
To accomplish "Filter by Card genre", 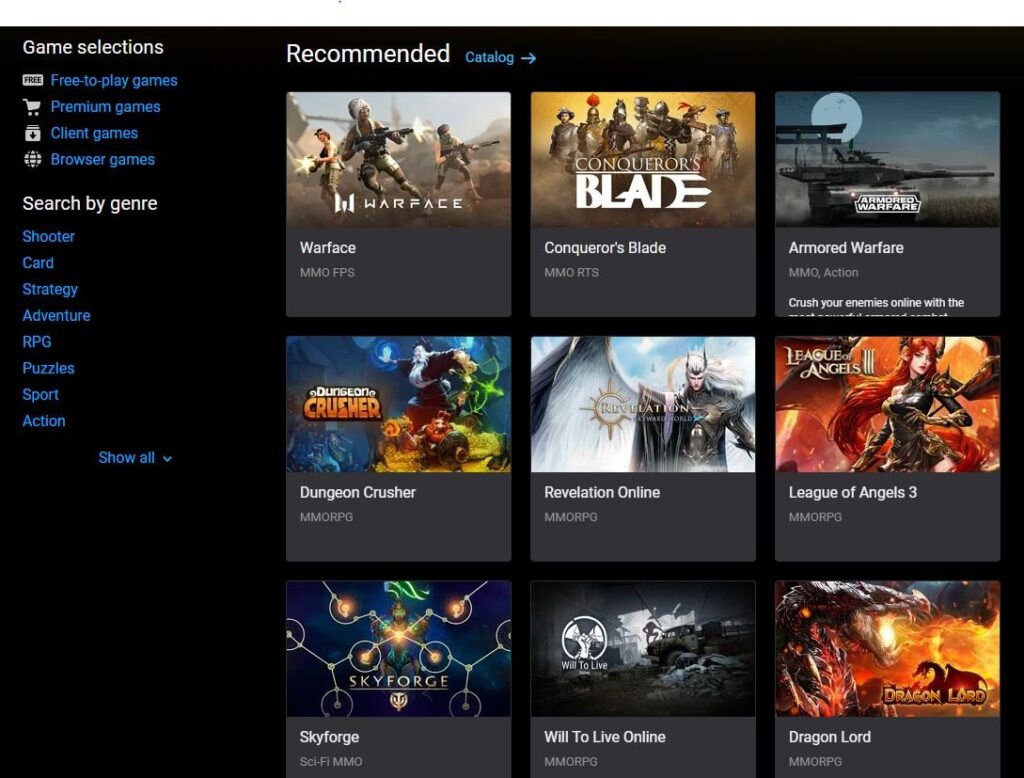I will tap(38, 263).
